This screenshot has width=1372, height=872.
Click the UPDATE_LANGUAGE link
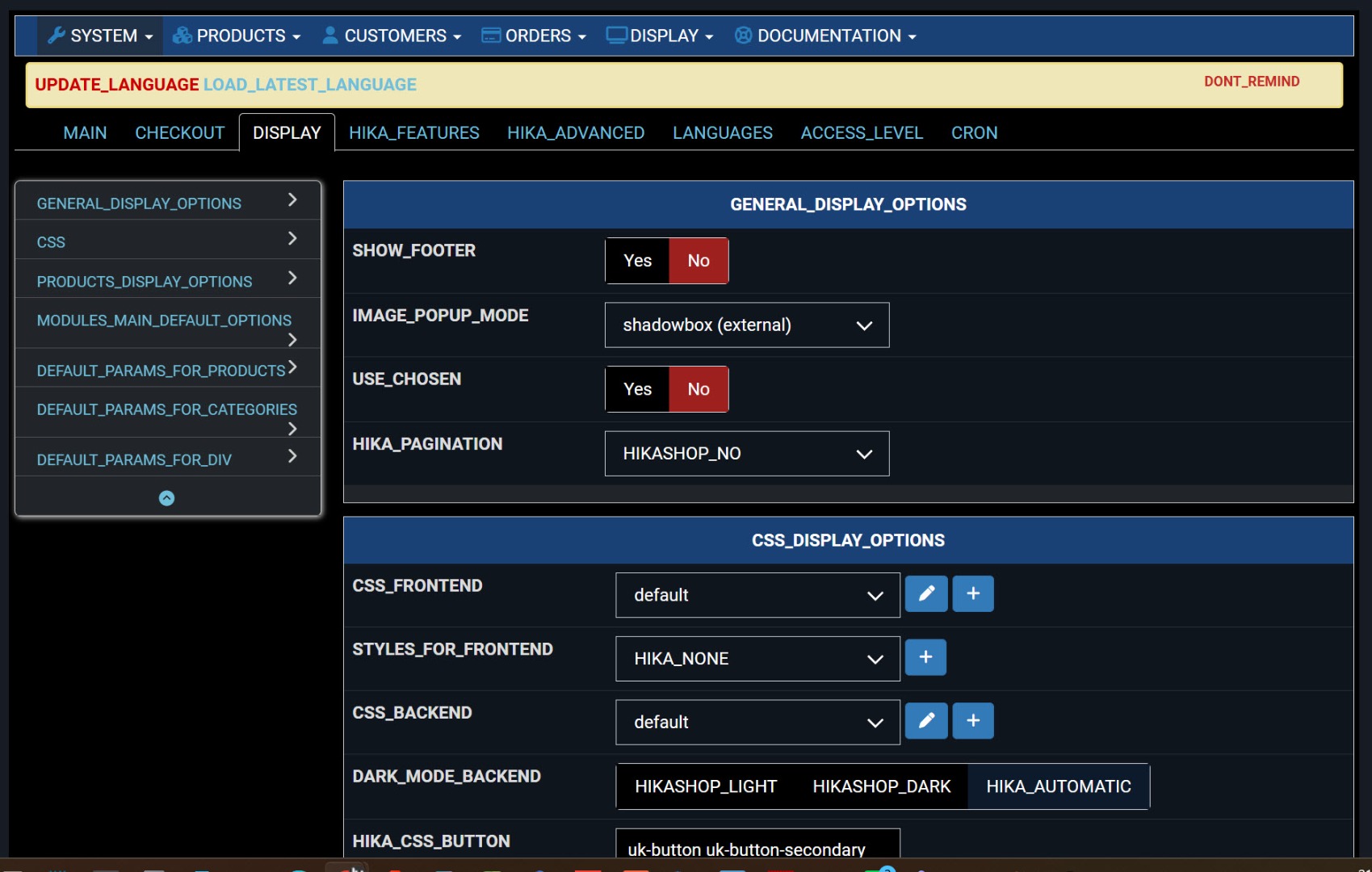coord(117,85)
